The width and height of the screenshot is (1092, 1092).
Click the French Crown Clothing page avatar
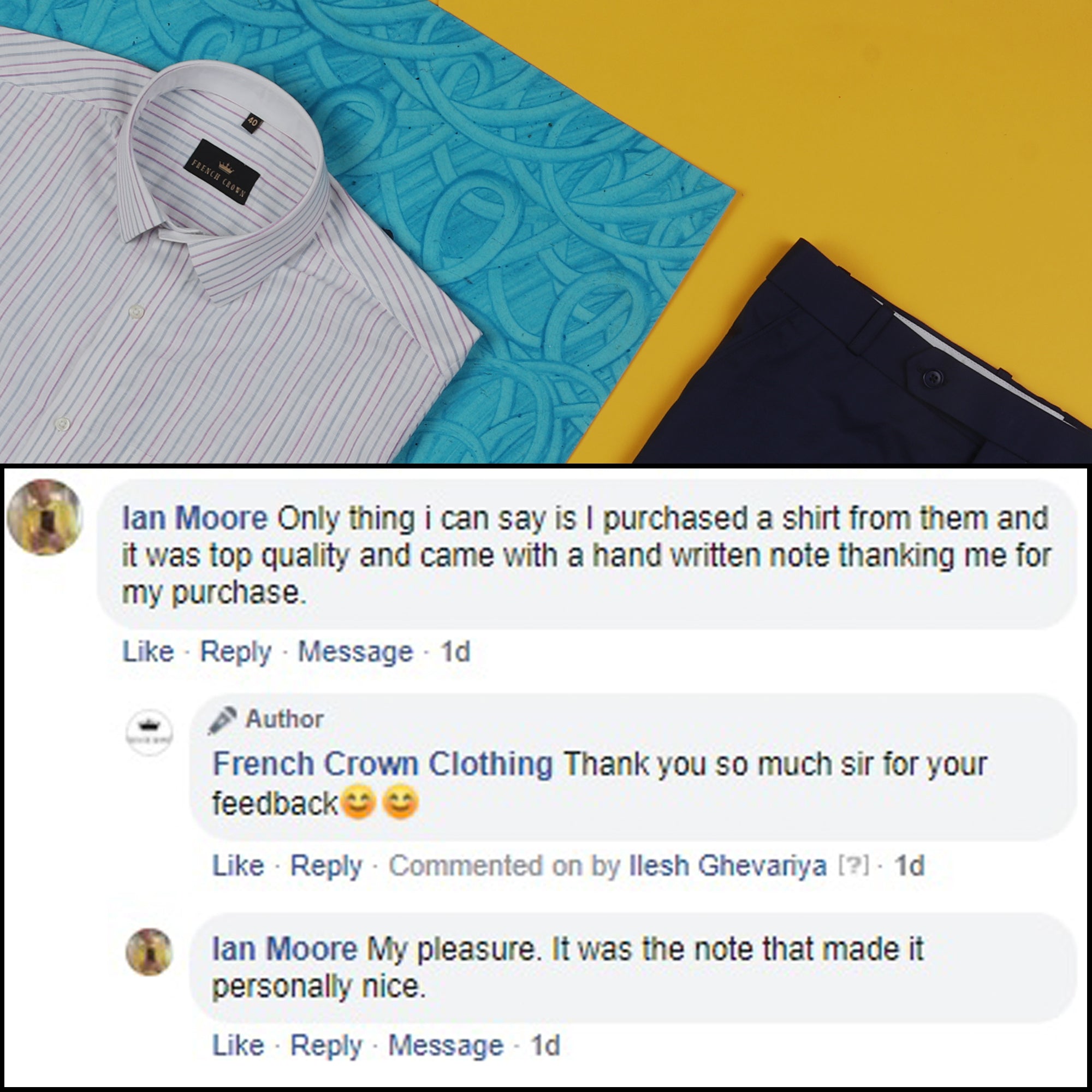click(149, 733)
